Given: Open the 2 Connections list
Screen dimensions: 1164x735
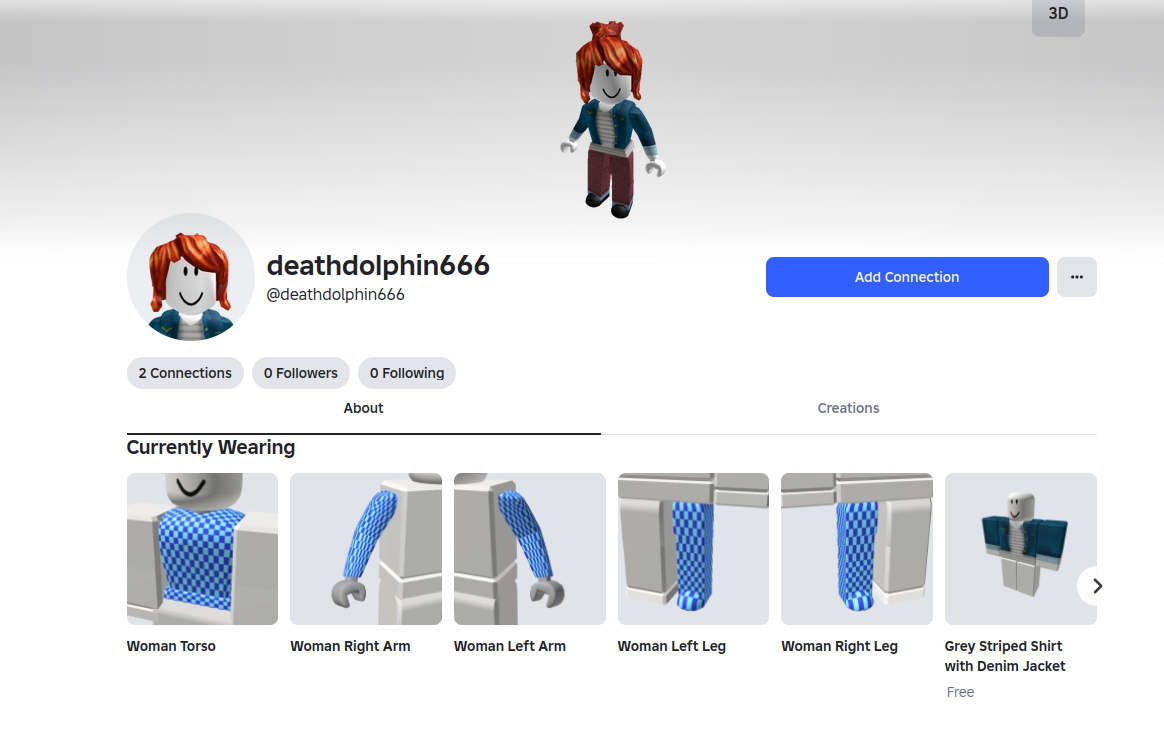Looking at the screenshot, I should click(185, 373).
